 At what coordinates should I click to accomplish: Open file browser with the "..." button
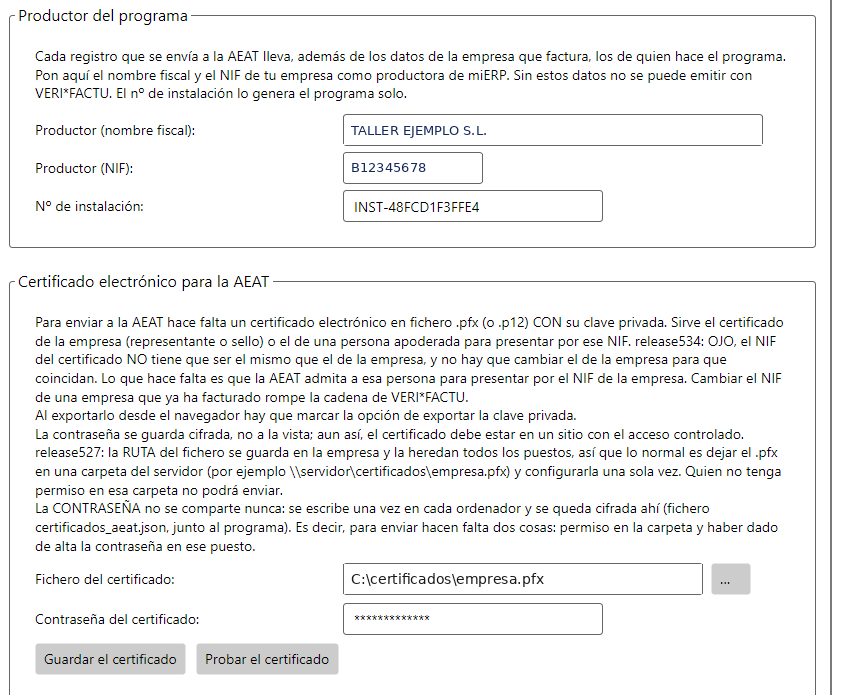click(x=731, y=579)
